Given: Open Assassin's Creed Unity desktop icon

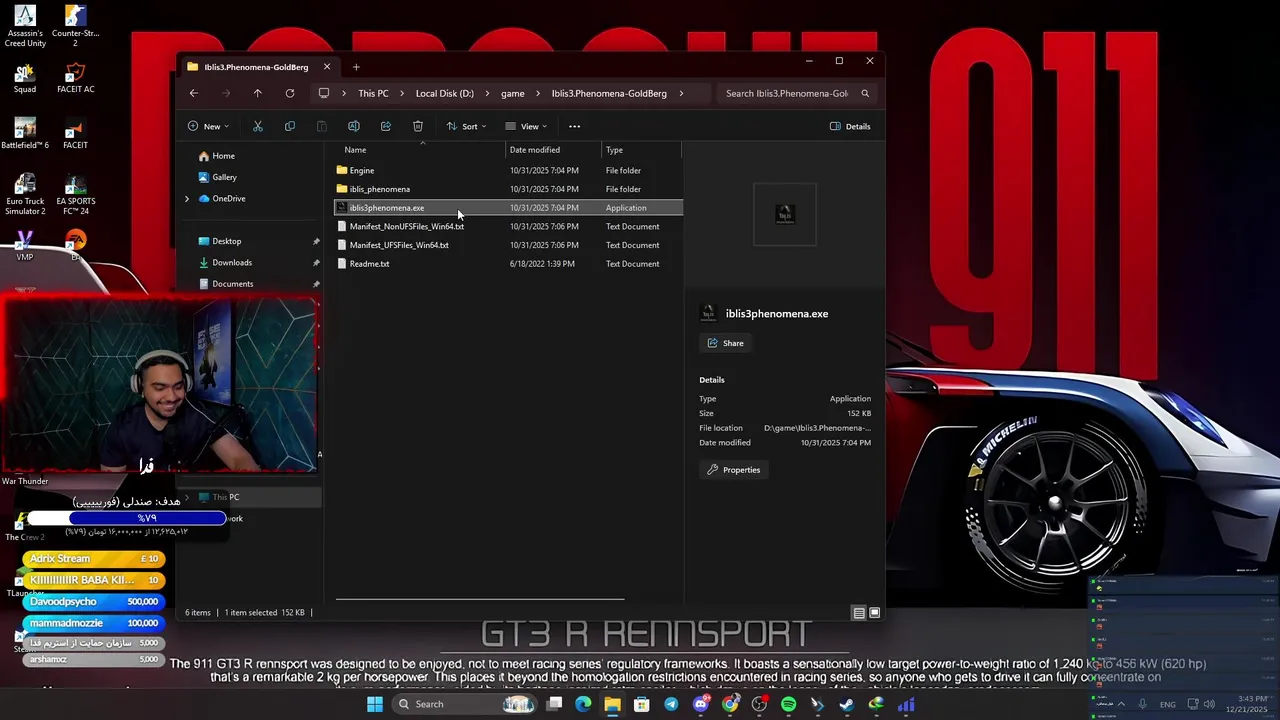Looking at the screenshot, I should 25,26.
